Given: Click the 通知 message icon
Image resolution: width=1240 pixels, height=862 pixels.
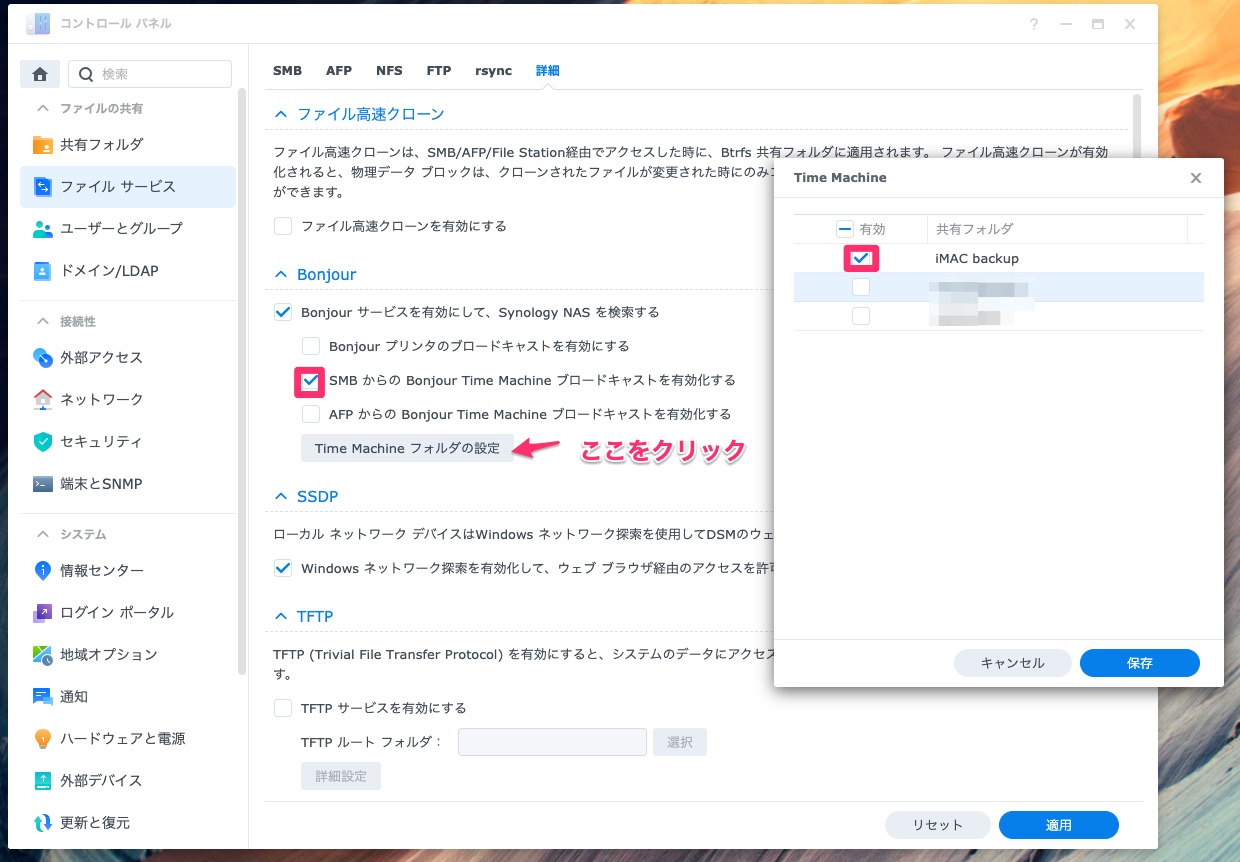Looking at the screenshot, I should point(43,696).
